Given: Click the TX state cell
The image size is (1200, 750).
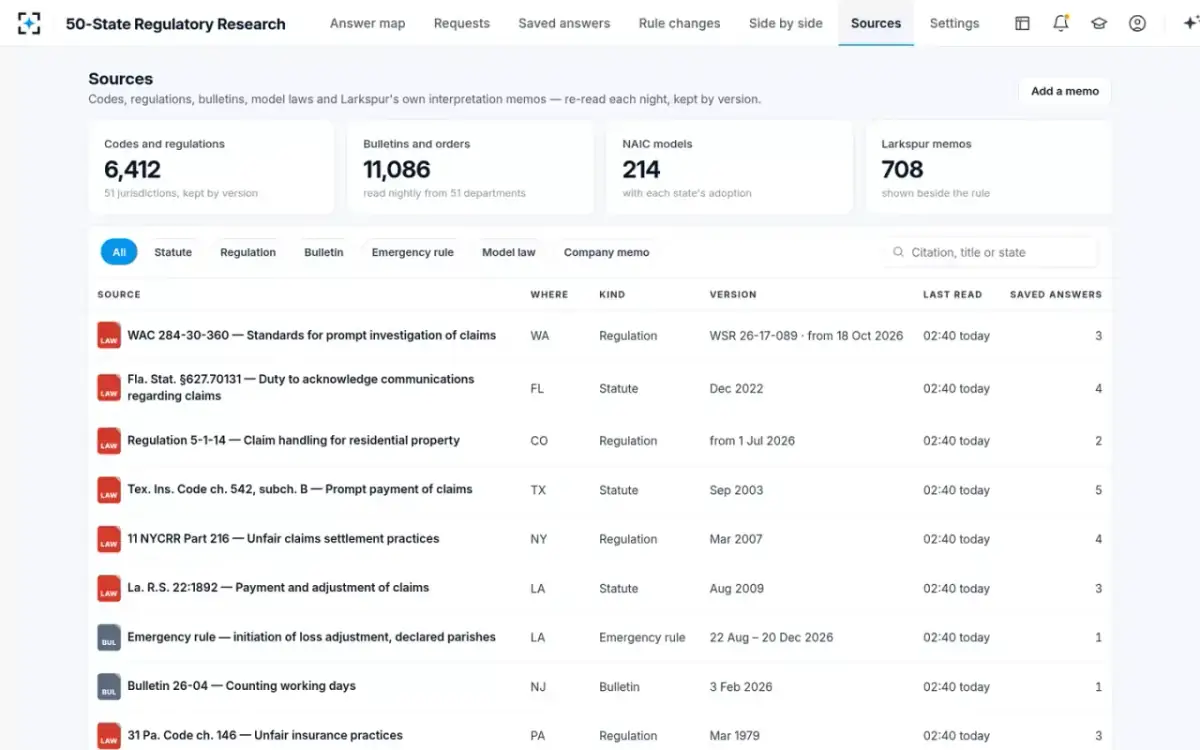Looking at the screenshot, I should pyautogui.click(x=539, y=490).
